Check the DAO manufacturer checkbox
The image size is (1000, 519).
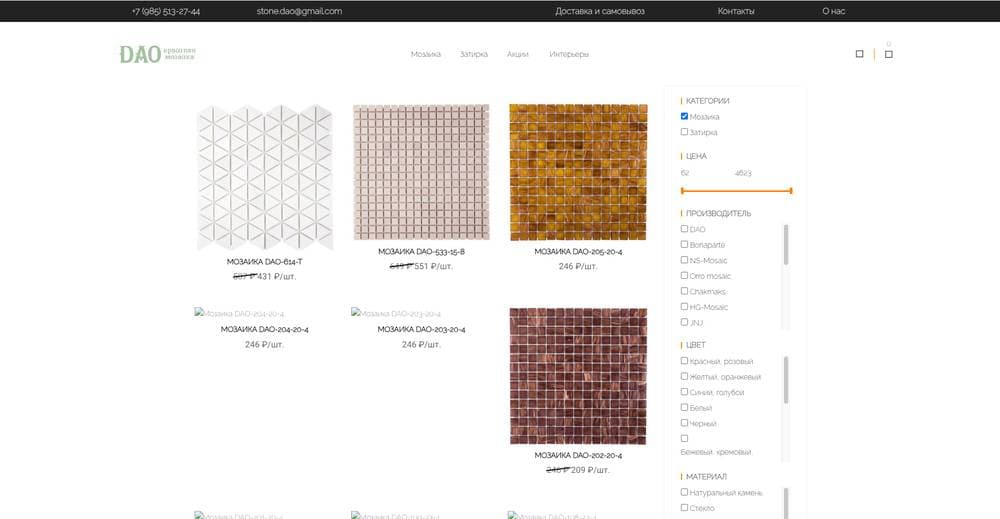(684, 228)
